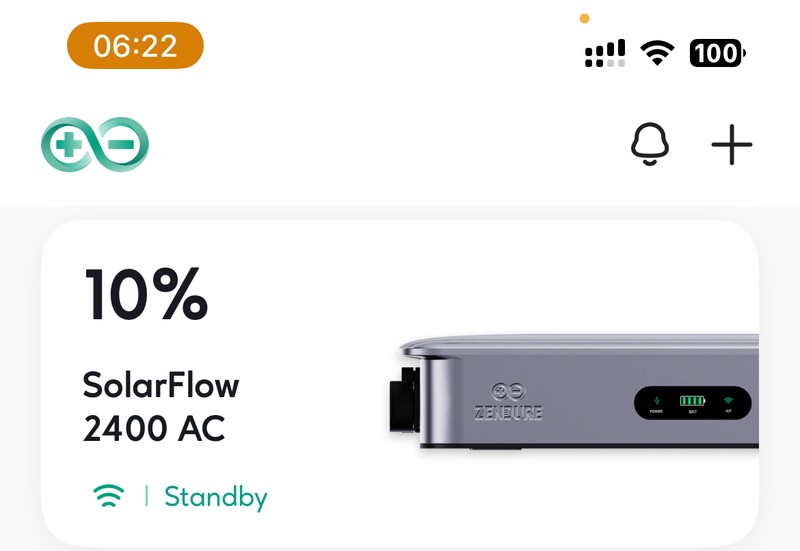Tap the cellular signal bars indicator

(605, 53)
